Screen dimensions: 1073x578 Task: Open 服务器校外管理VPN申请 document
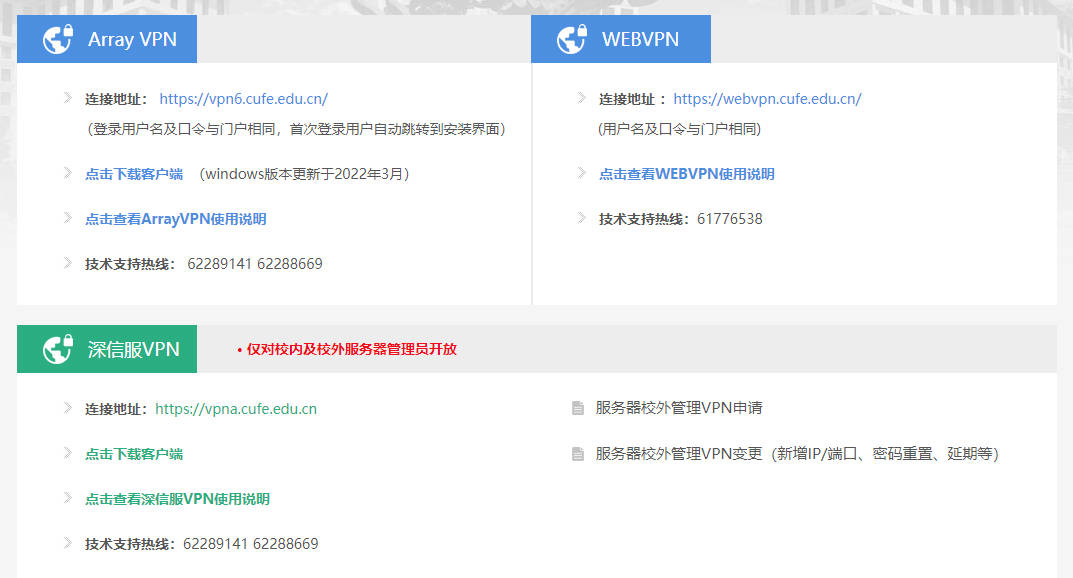tap(679, 408)
